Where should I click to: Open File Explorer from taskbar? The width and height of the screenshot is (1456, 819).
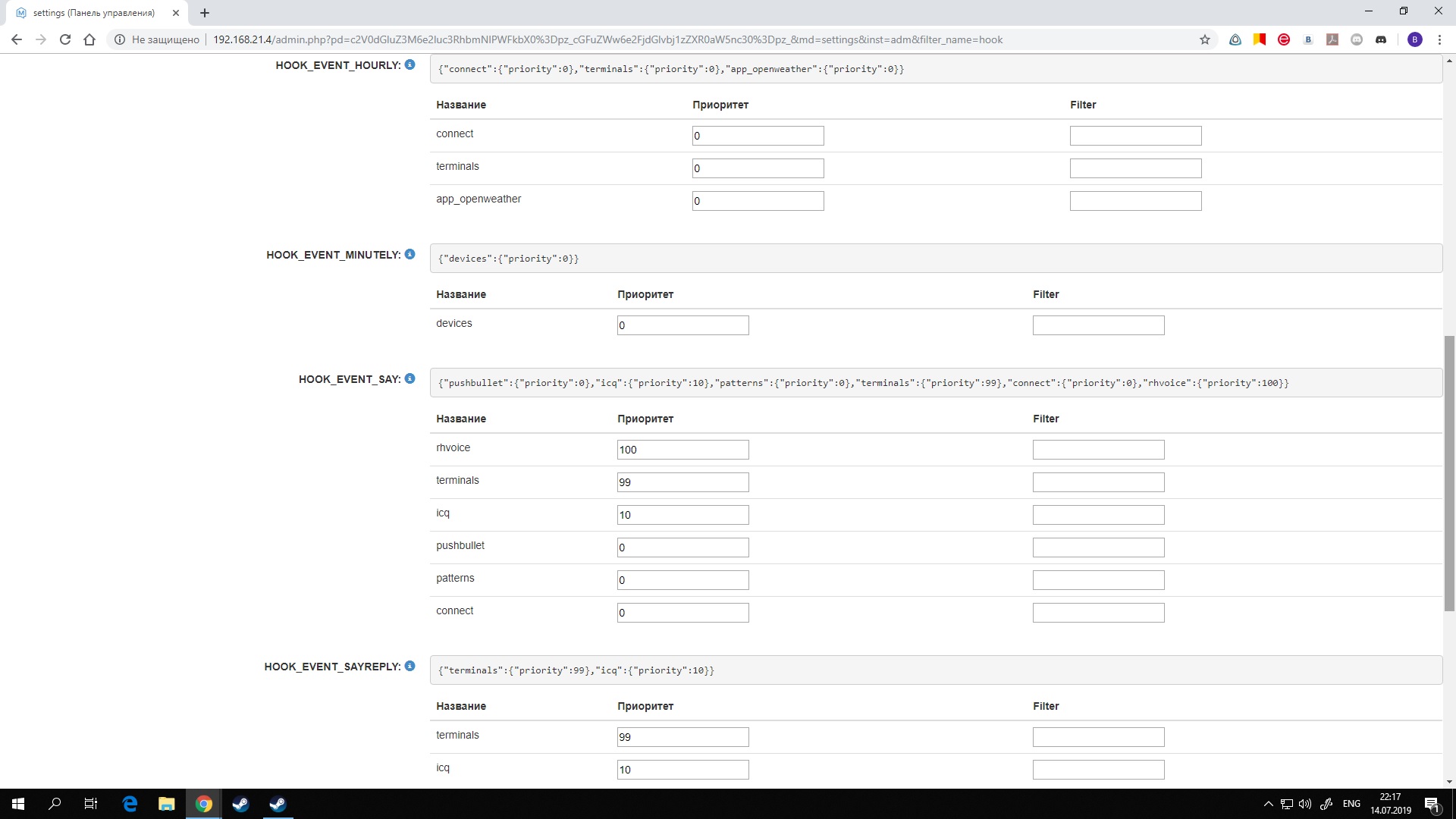166,804
